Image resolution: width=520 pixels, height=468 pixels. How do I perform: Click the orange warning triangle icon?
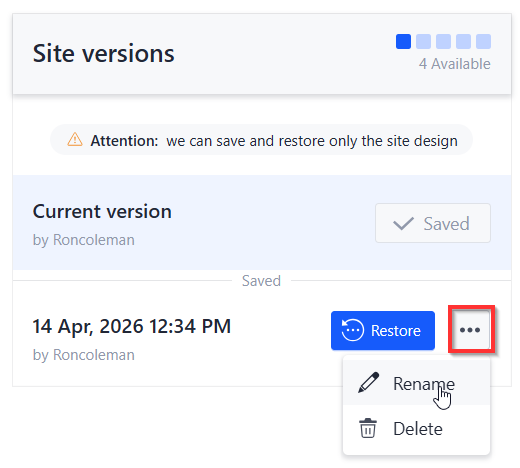pyautogui.click(x=75, y=139)
